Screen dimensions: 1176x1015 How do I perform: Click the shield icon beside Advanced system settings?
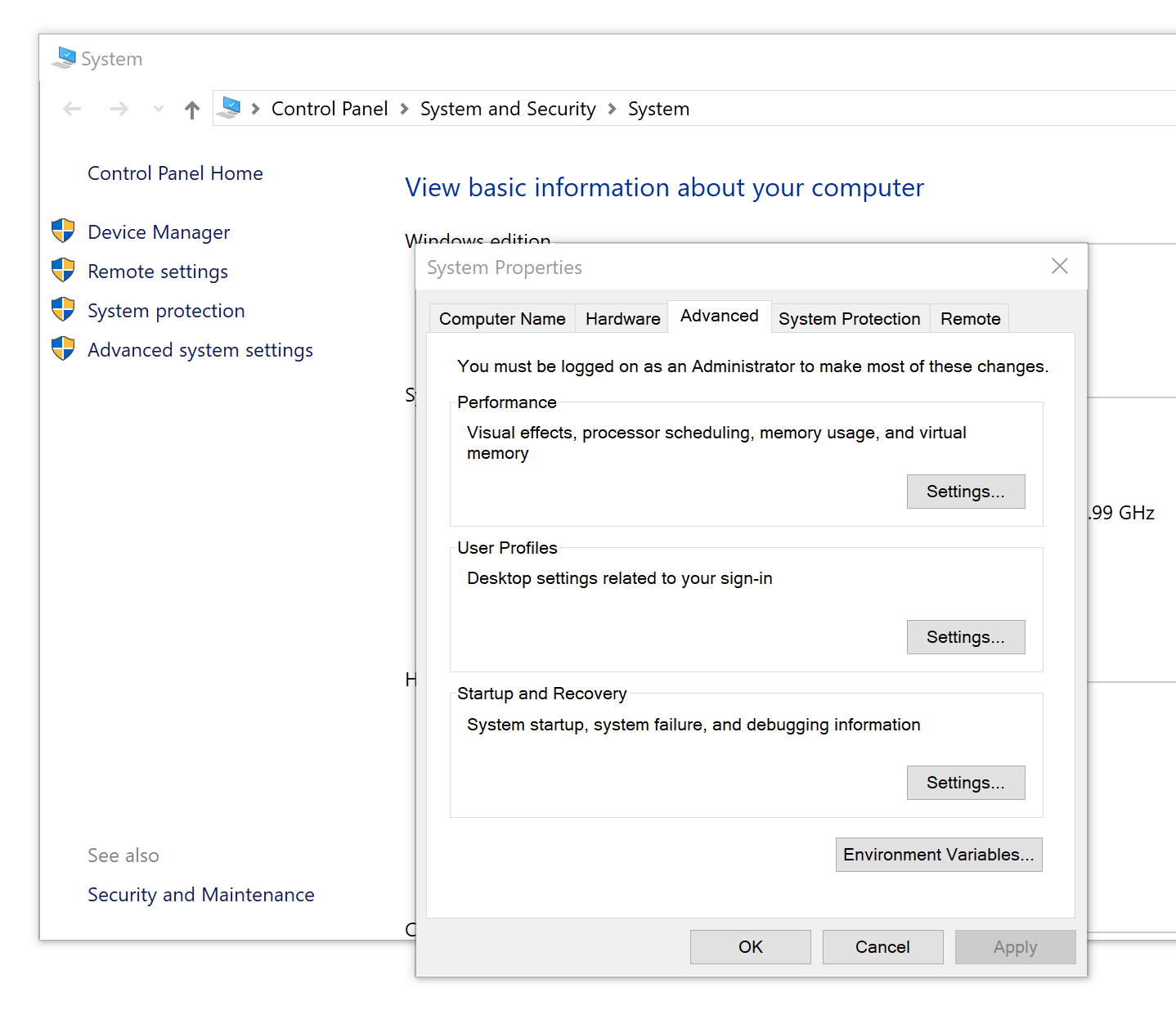coord(63,349)
